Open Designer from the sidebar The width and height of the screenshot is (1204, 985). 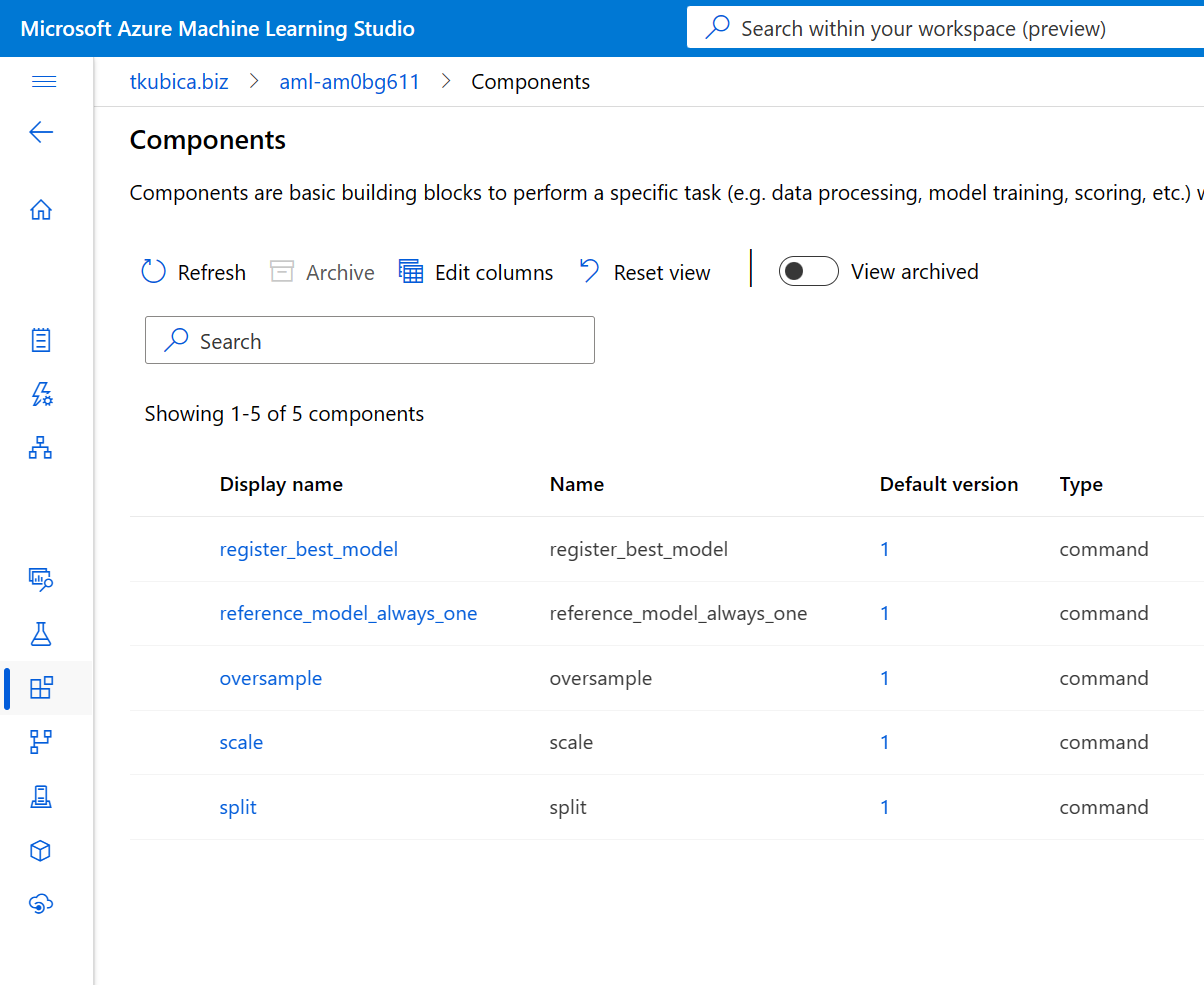41,448
